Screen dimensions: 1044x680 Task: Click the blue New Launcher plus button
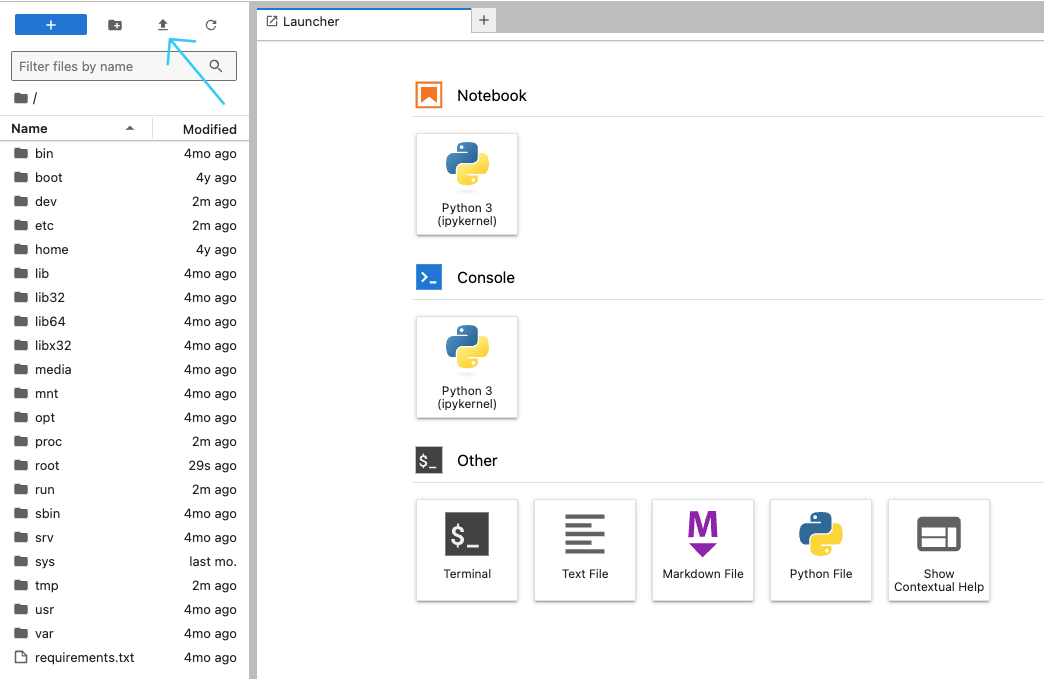51,25
